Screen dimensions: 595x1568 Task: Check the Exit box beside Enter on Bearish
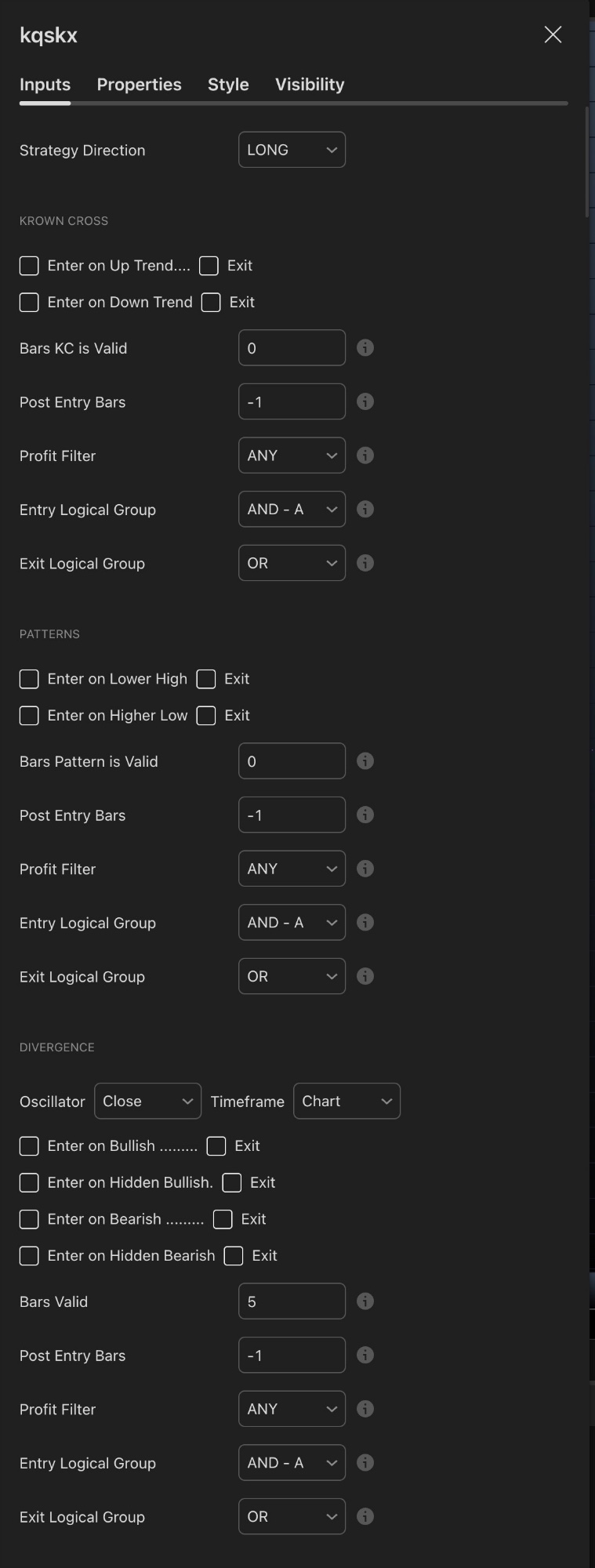[223, 1219]
